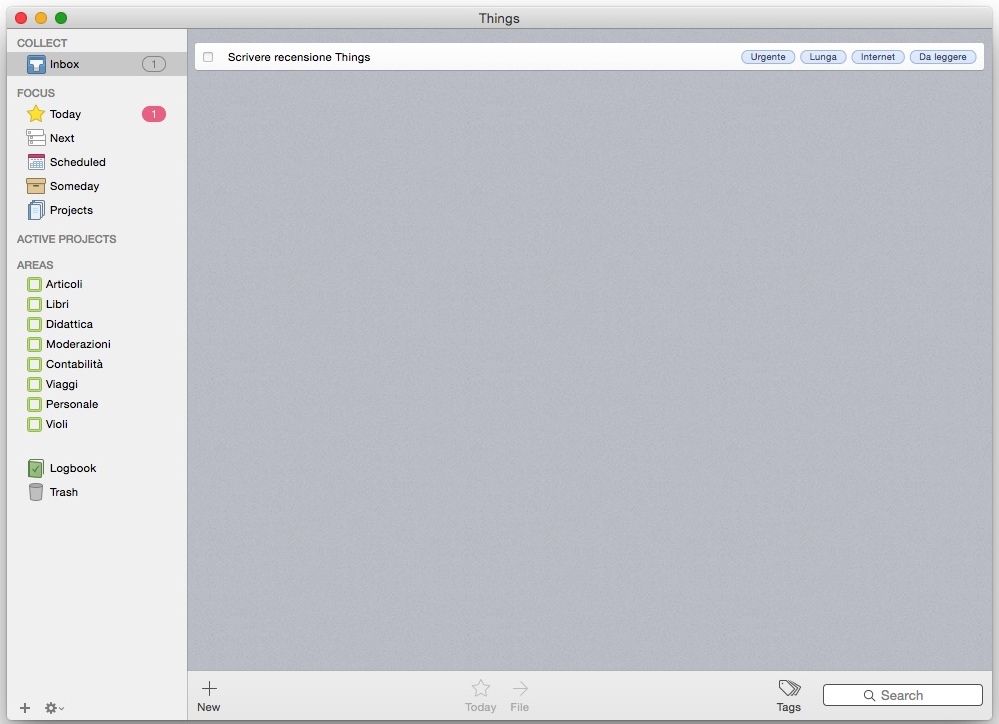999x724 pixels.
Task: Select the Violi area name
Action: [x=57, y=424]
